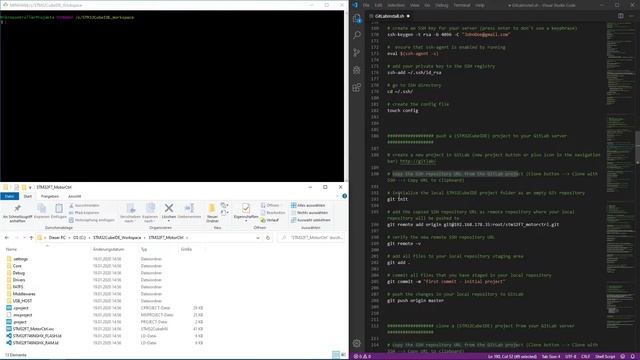
Task: Click the UTF-8 encoding in status bar
Action: coord(570,356)
